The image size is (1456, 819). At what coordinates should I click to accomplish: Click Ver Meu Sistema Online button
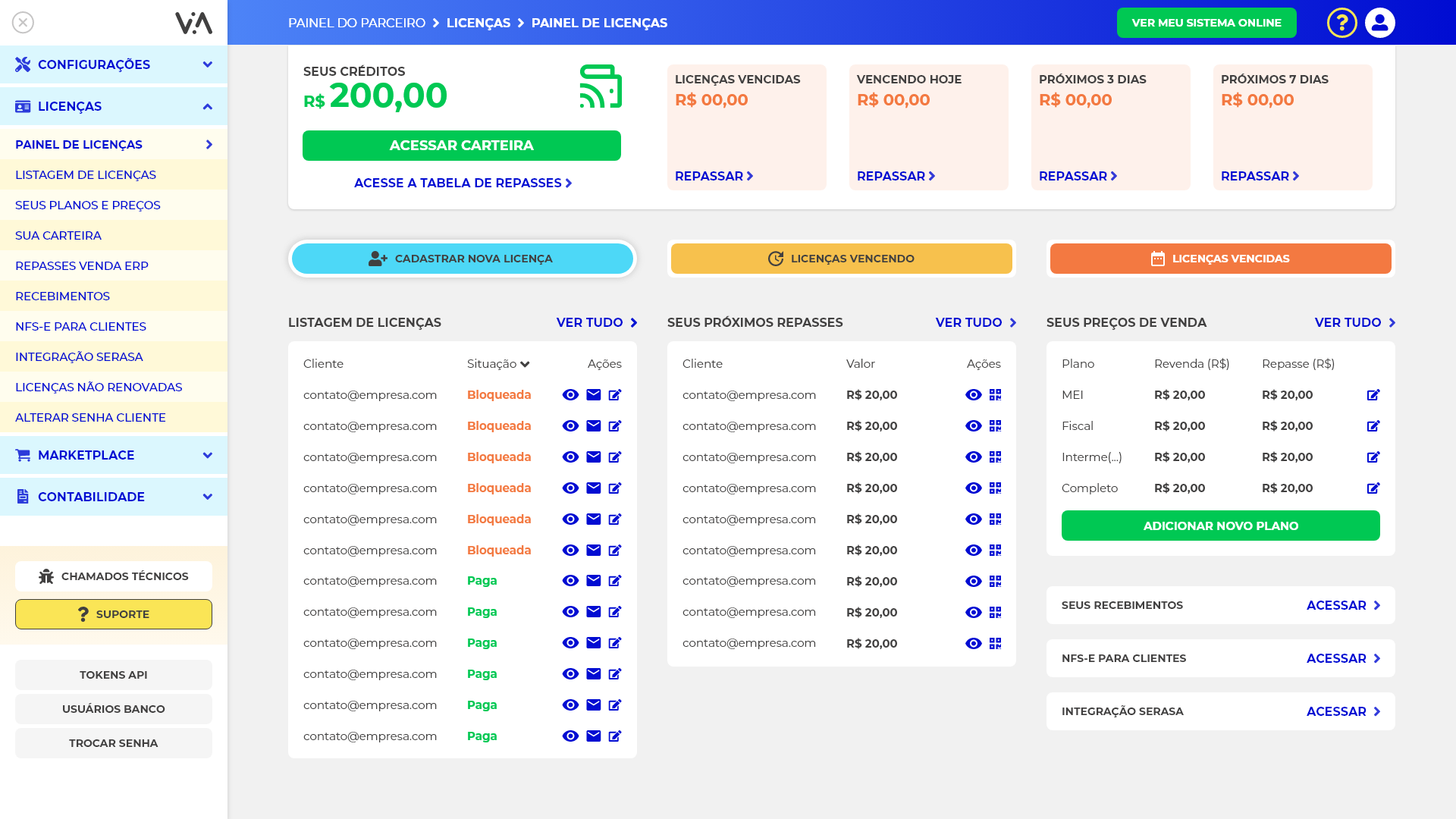1207,23
